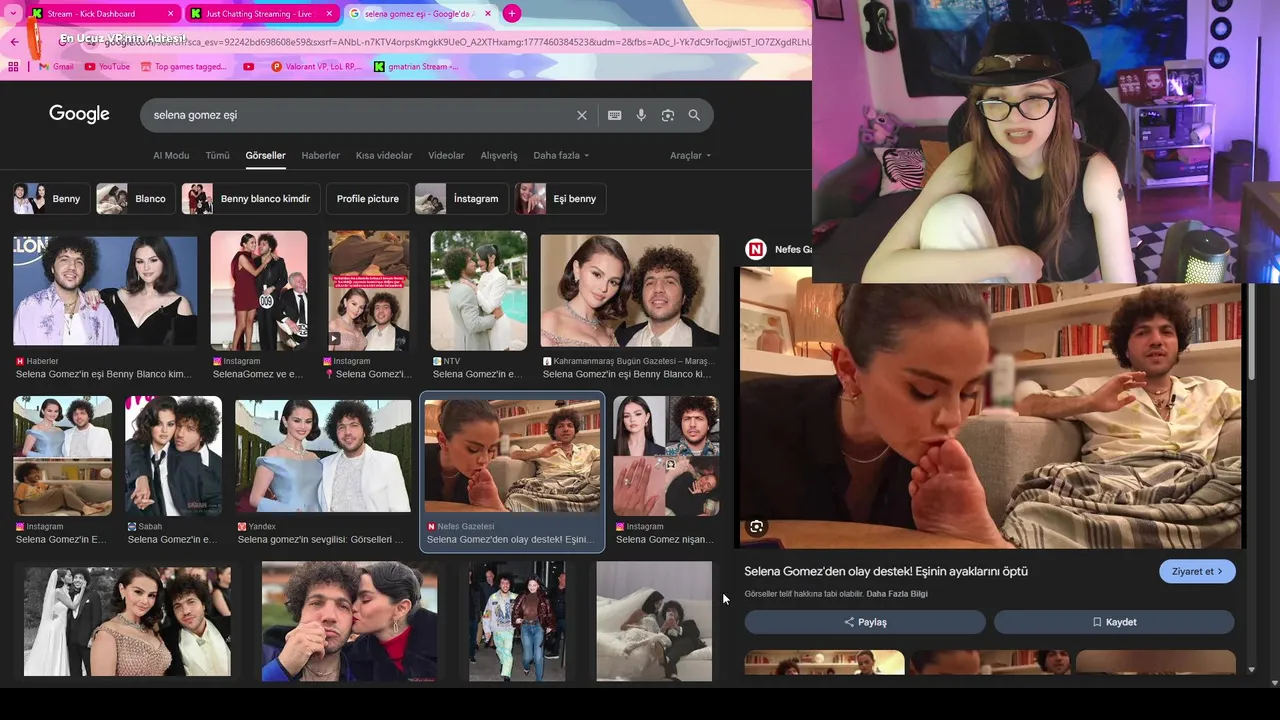Click the 'Ziyaret et' visit button

[1197, 571]
